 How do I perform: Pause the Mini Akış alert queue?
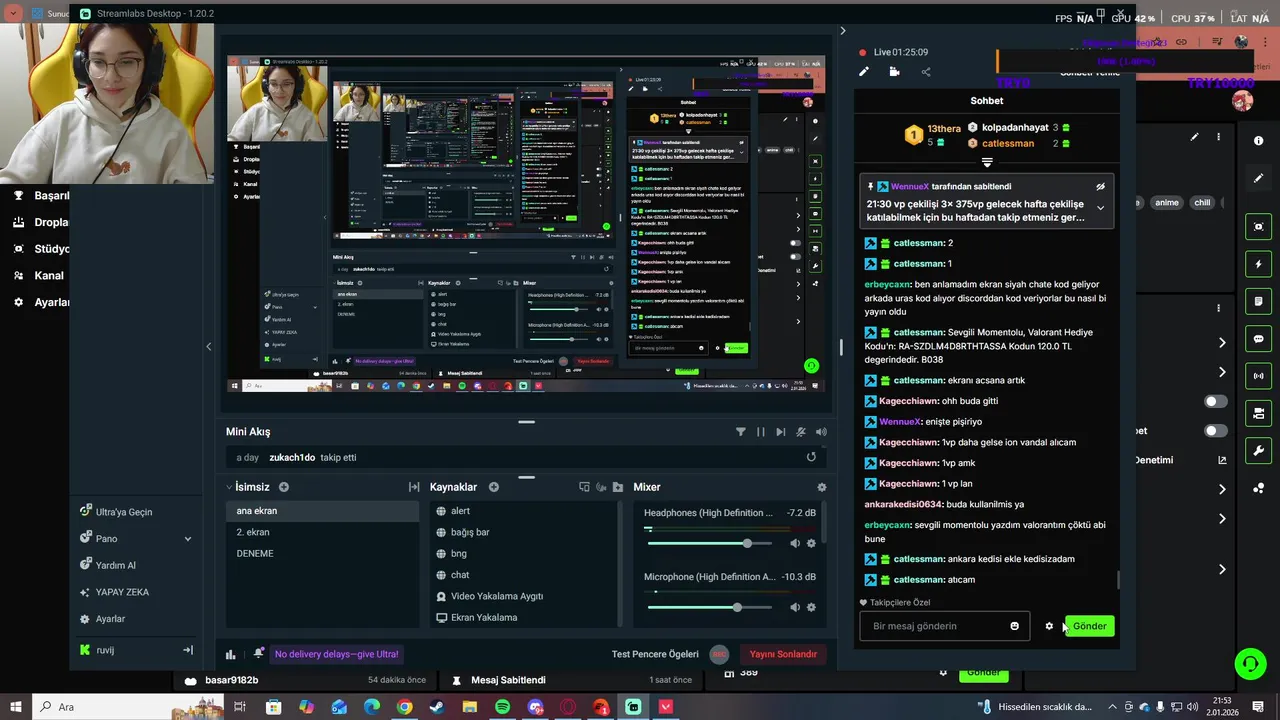[x=761, y=432]
